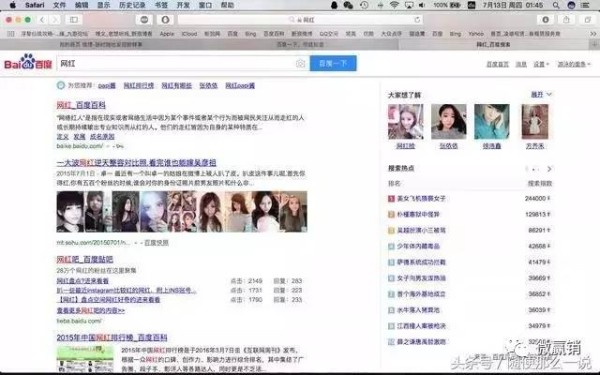Click the third portrait in 大家想了解
The height and width of the screenshot is (375, 600).
tap(492, 122)
